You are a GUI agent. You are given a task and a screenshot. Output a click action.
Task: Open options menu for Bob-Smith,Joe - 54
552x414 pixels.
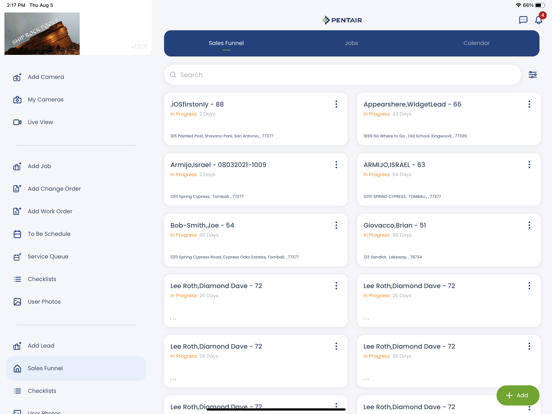click(336, 225)
